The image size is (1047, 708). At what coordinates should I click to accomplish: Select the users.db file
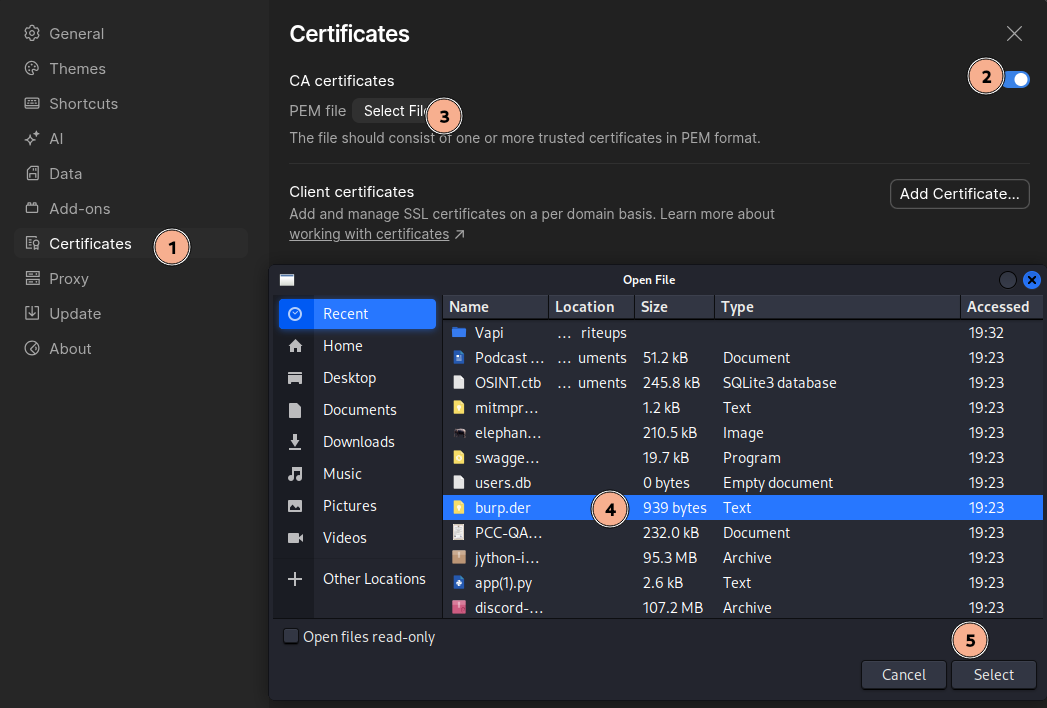point(743,483)
